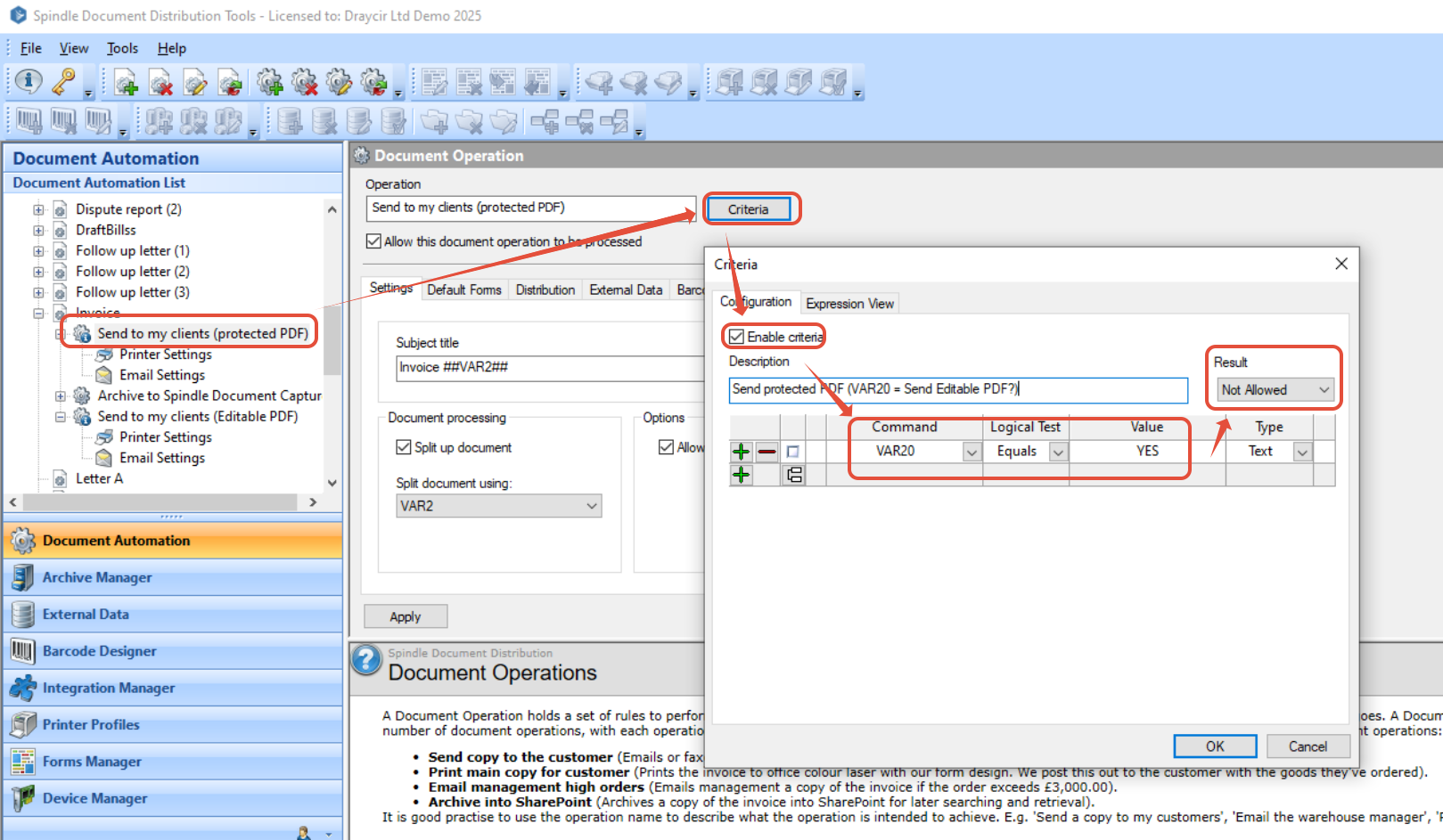The image size is (1443, 840).
Task: Open Document Automation in the sidebar
Action: (x=173, y=541)
